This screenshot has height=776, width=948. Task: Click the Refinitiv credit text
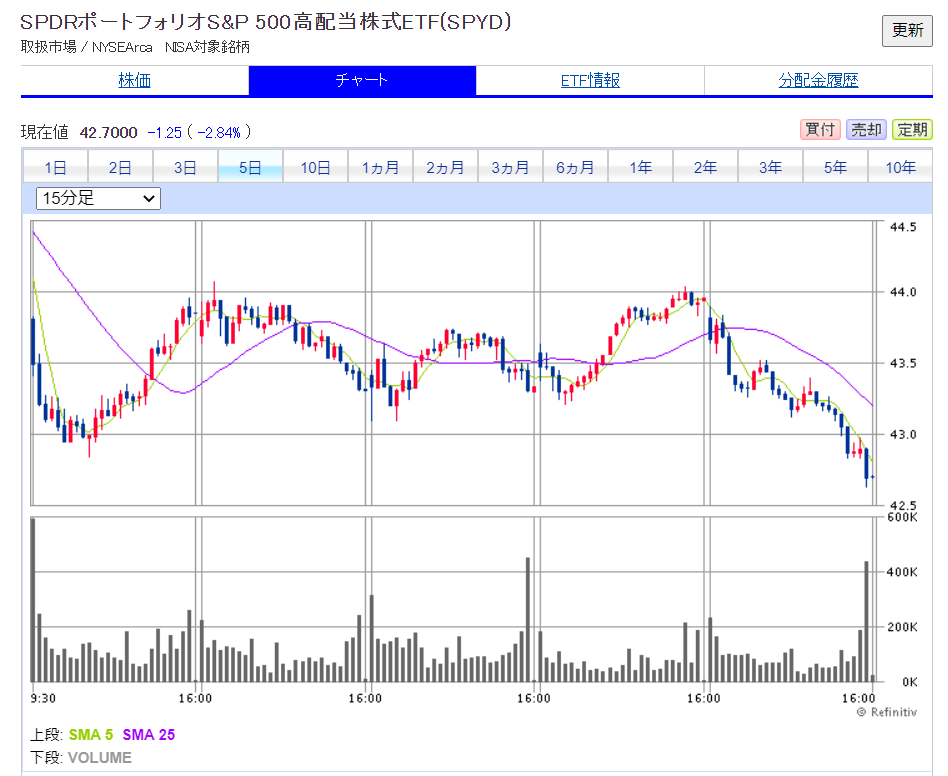pos(887,713)
